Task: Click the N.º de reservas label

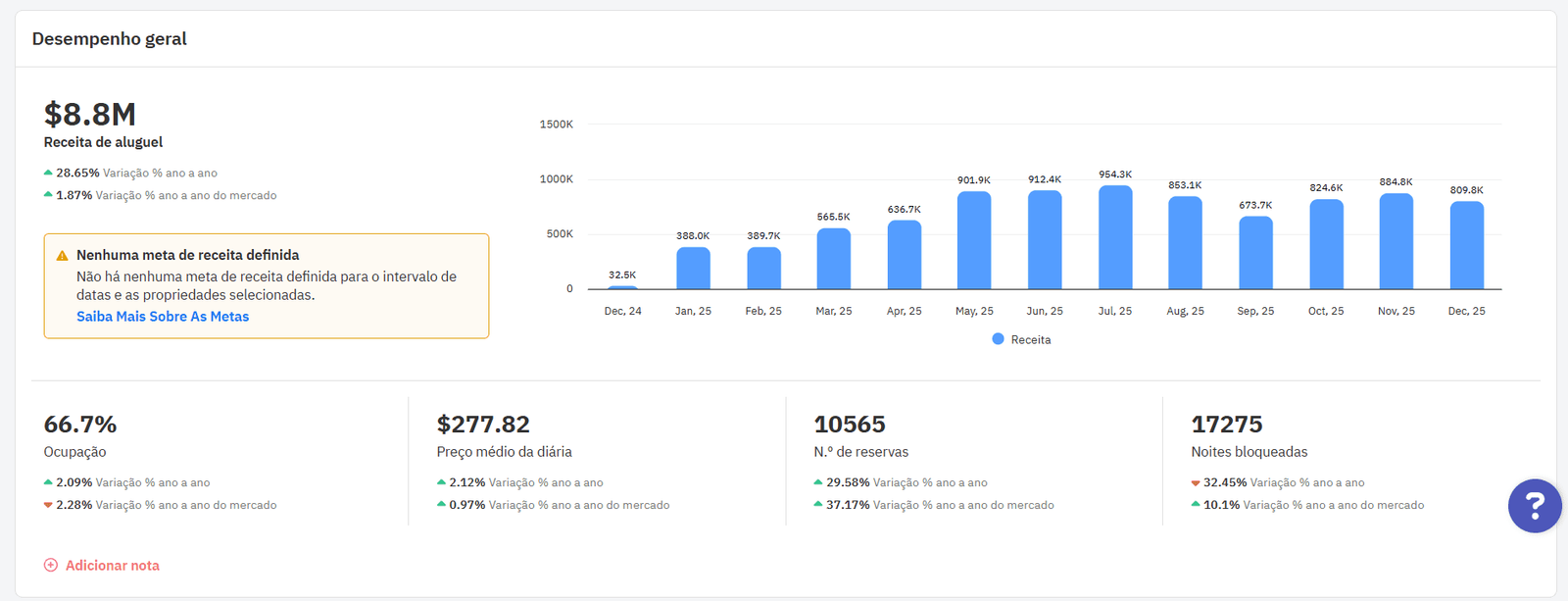Action: pyautogui.click(x=861, y=453)
